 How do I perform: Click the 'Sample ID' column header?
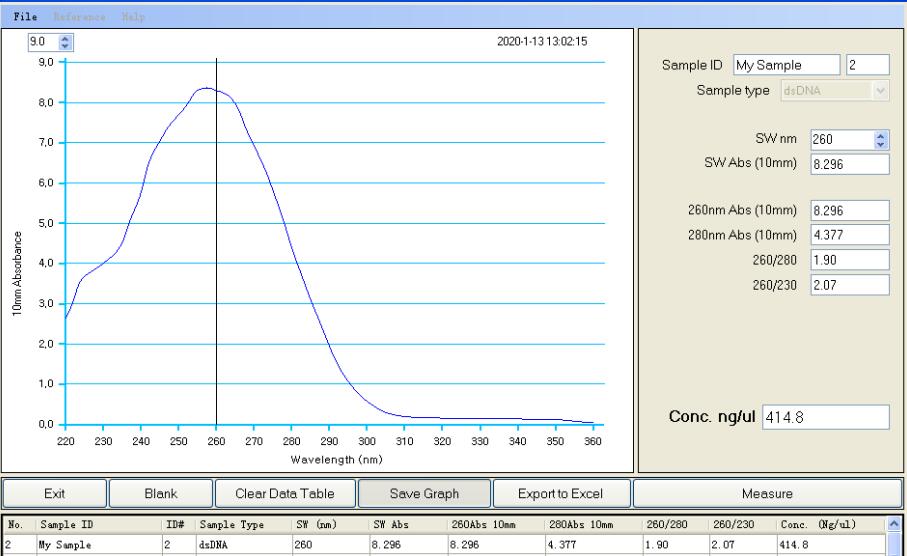[x=98, y=525]
